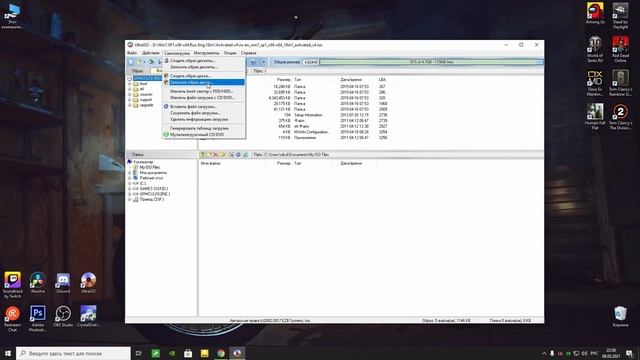Choose Создать образ диска menu entry
This screenshot has width=640, height=360.
[204, 76]
